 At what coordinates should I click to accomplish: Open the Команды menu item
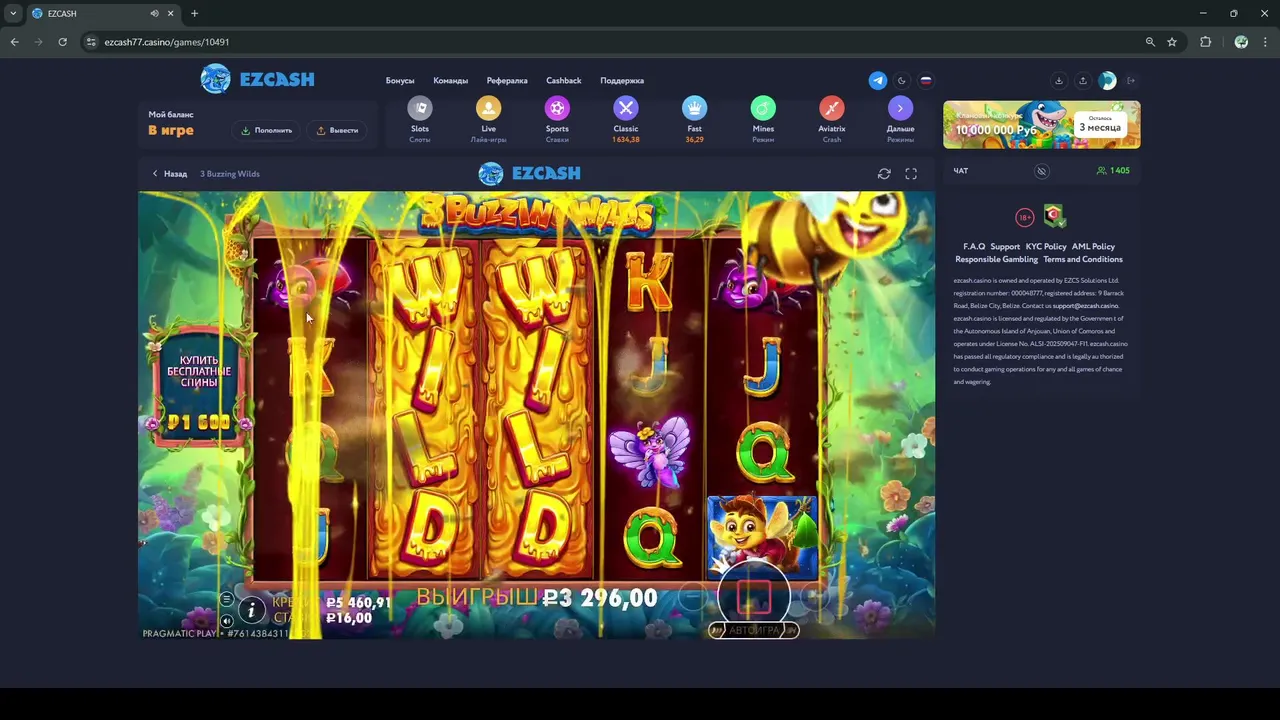click(450, 81)
